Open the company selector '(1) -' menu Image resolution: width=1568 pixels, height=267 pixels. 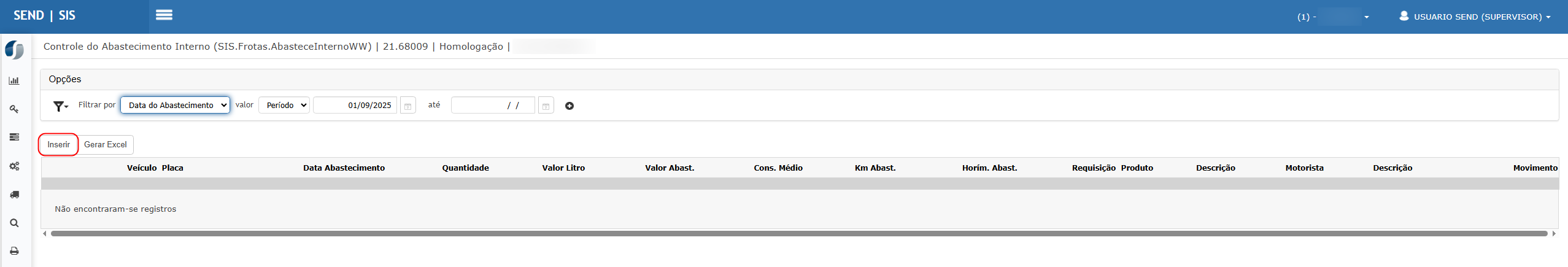coord(1332,17)
